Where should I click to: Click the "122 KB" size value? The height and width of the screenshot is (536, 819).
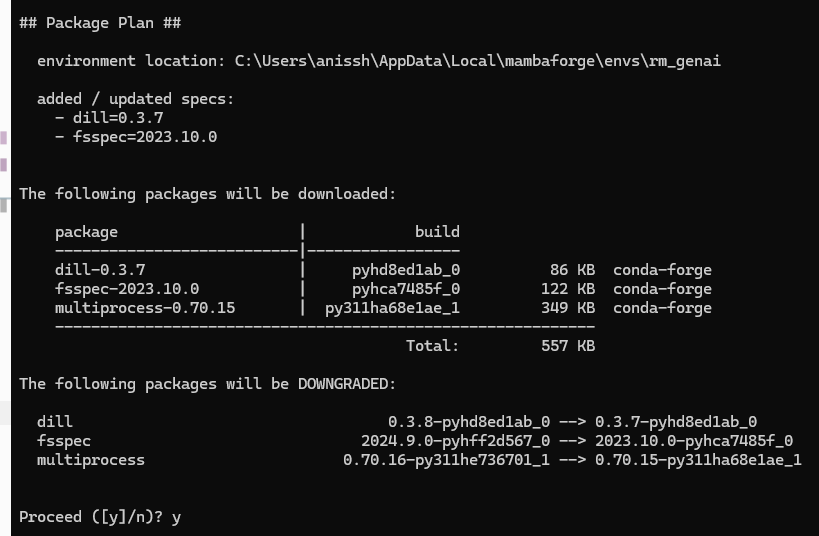pyautogui.click(x=568, y=289)
